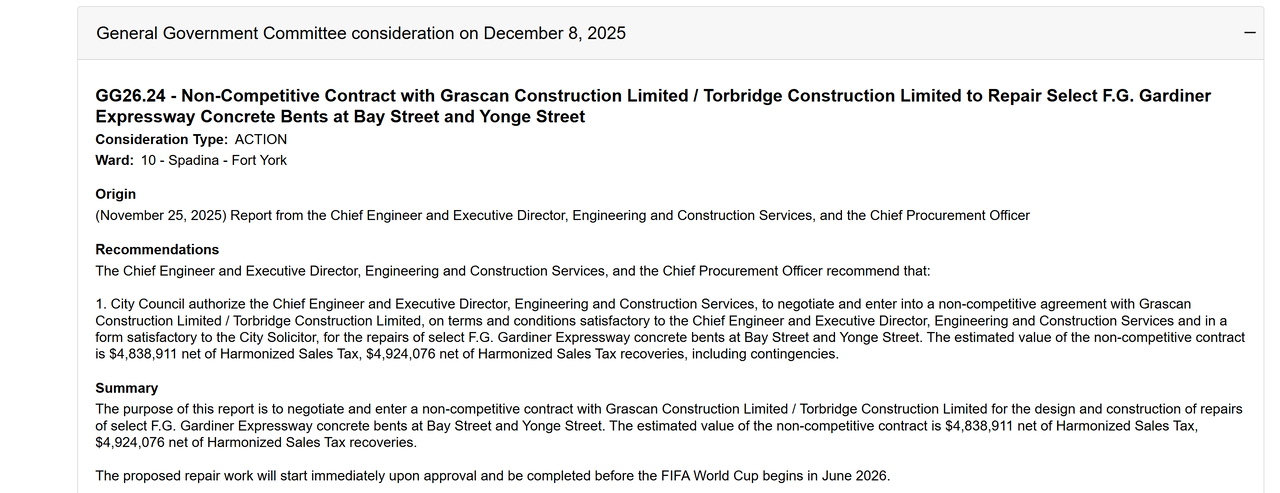Click the FIFA World Cup completion sentence
1280x493 pixels.
(492, 475)
